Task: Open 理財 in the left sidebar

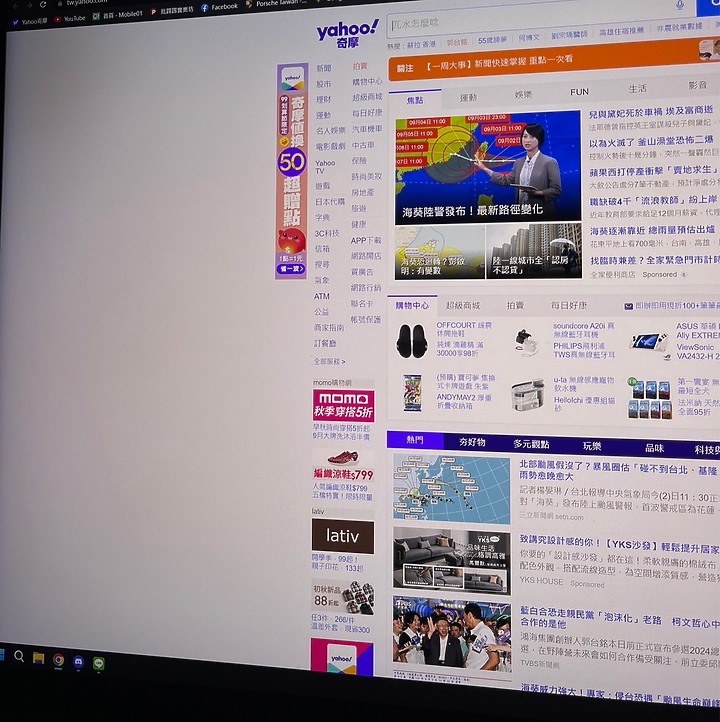Action: 323,99
